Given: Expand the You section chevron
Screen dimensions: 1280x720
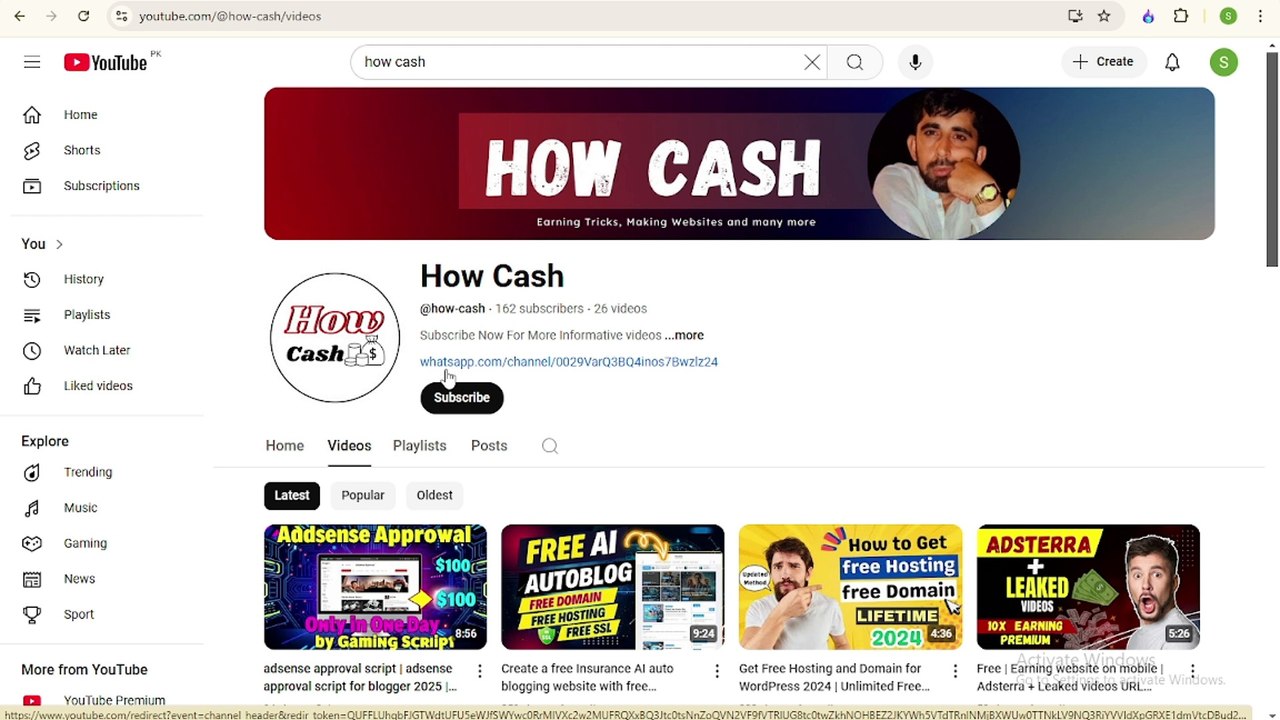Looking at the screenshot, I should (59, 244).
